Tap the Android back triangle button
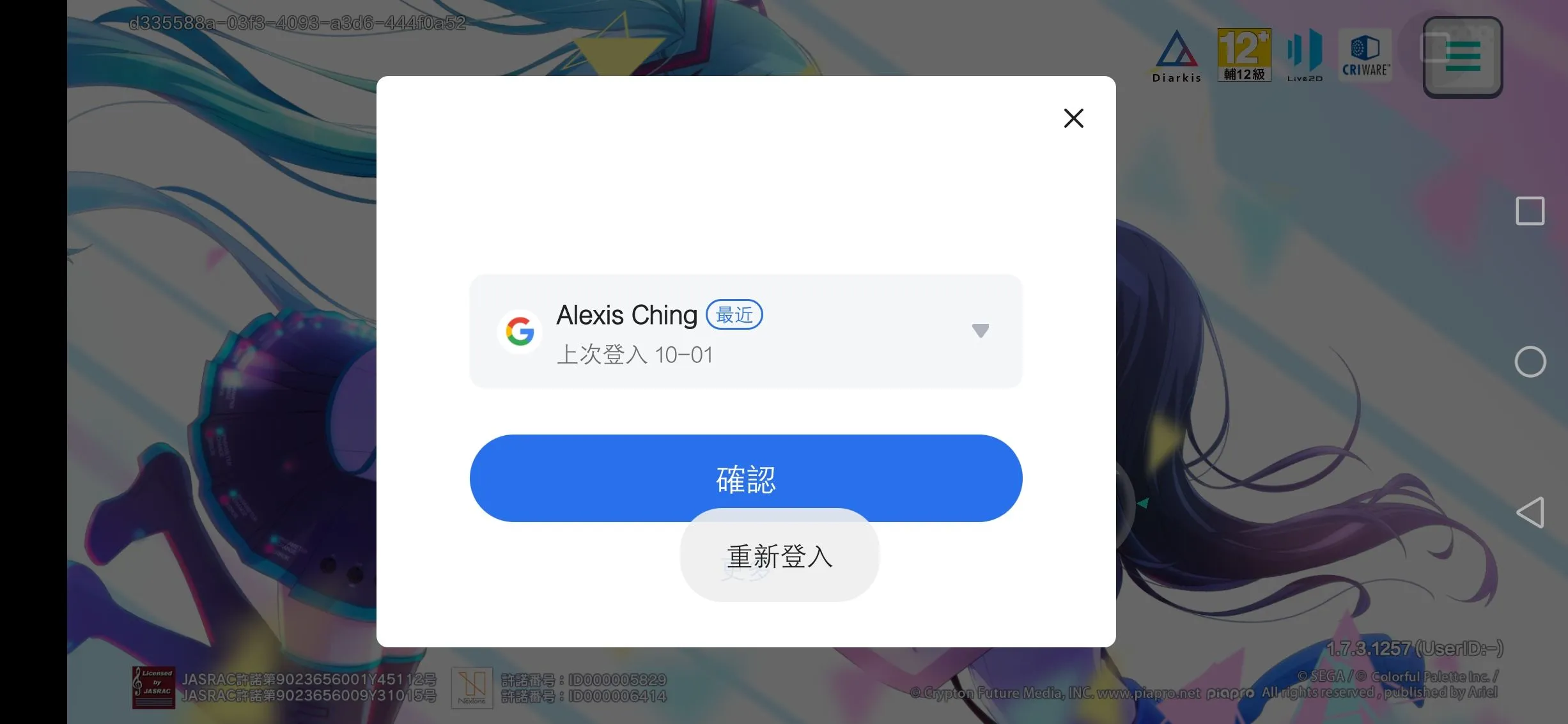The image size is (1568, 724). point(1530,512)
